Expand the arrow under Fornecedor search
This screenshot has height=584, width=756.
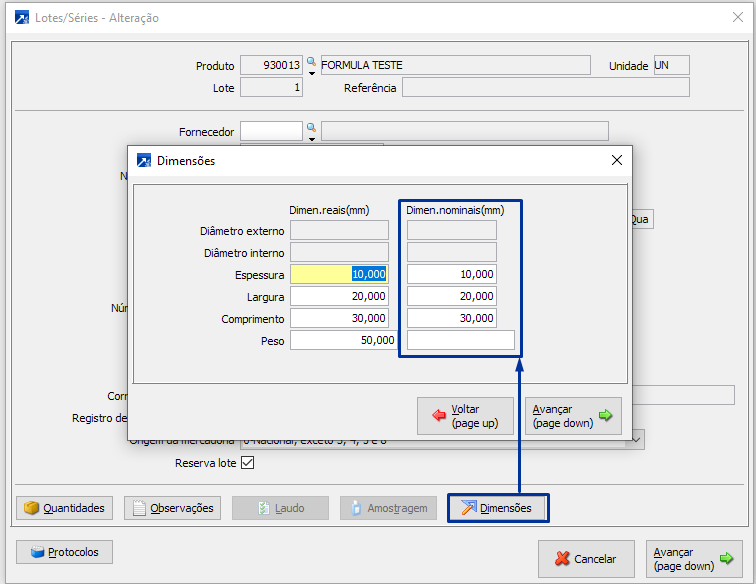click(x=312, y=139)
